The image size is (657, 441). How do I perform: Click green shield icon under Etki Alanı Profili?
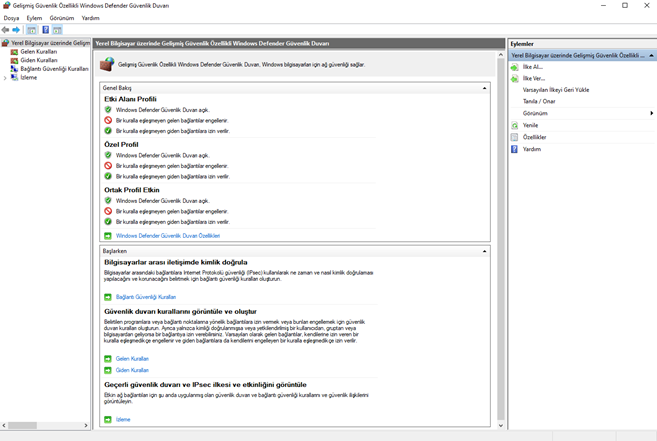point(108,110)
